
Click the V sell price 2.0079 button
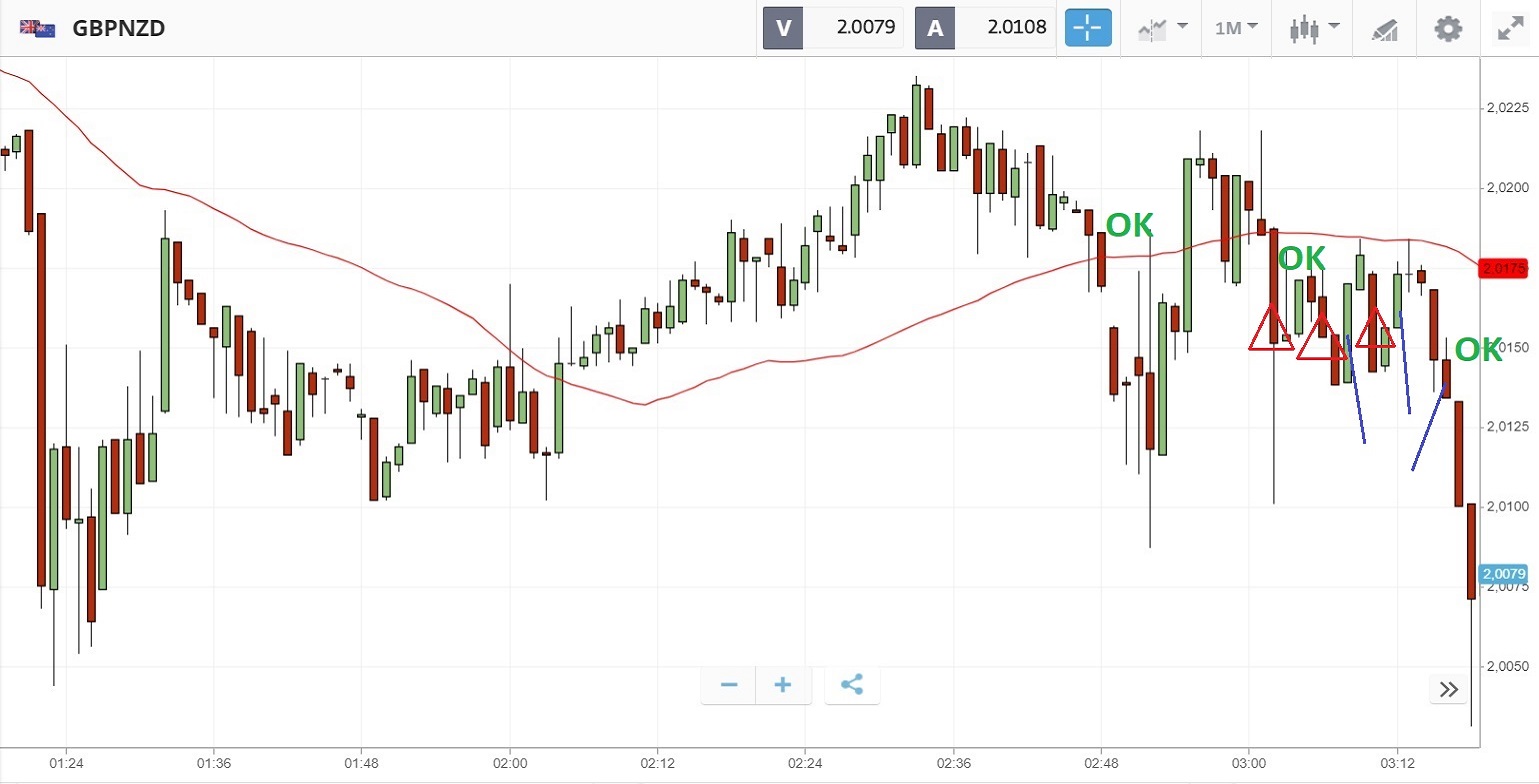[833, 28]
